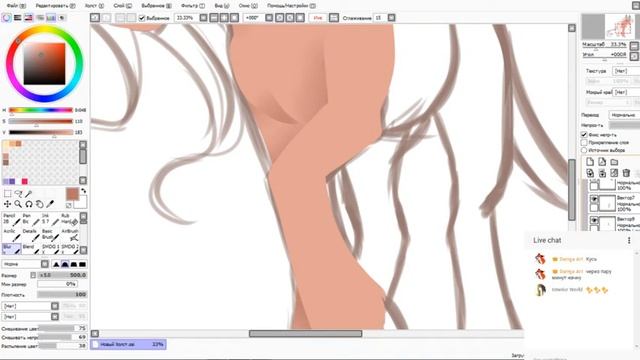Swap foreground and background colors
640x360 pixels.
[84, 191]
